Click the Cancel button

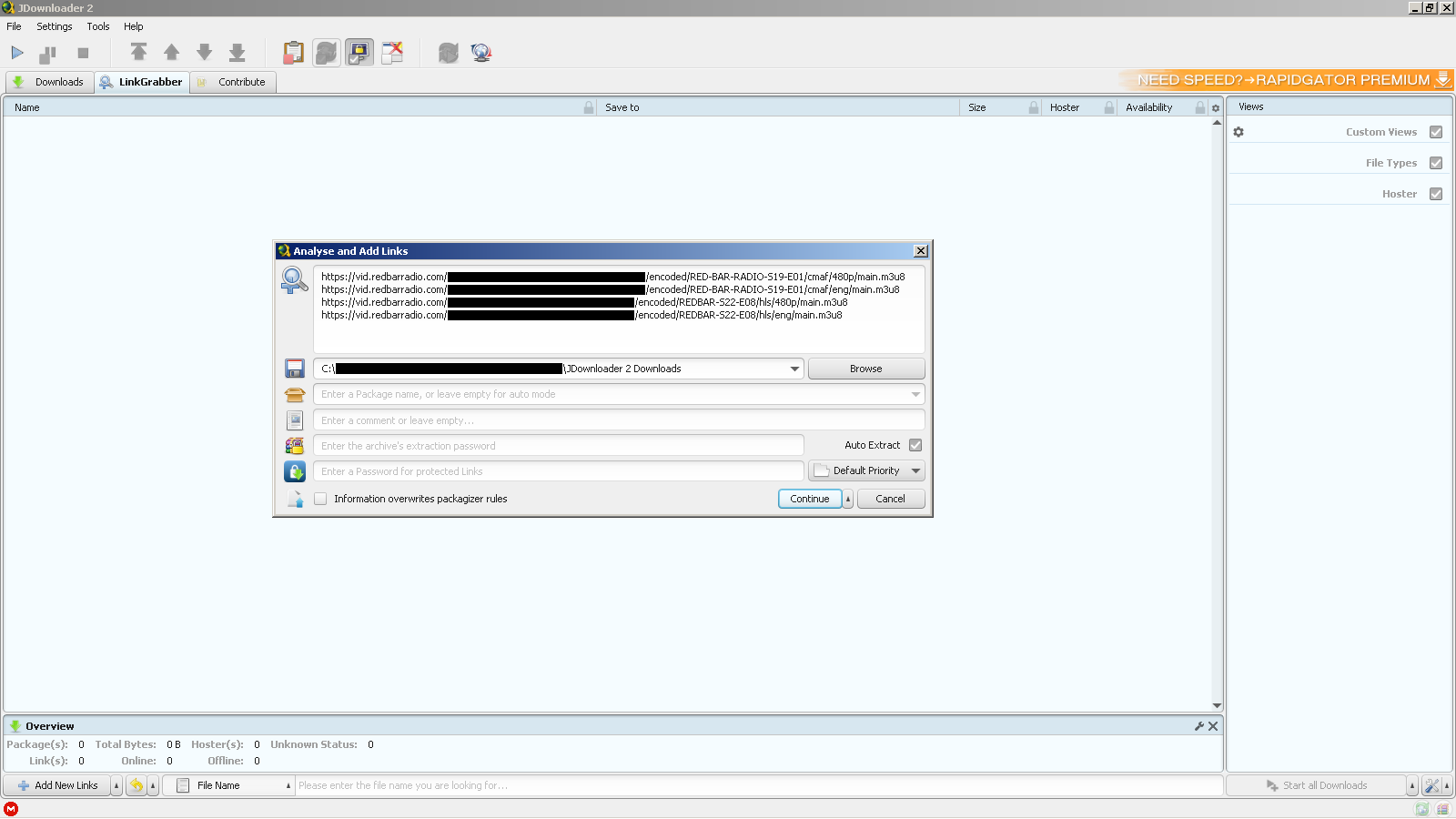point(891,499)
